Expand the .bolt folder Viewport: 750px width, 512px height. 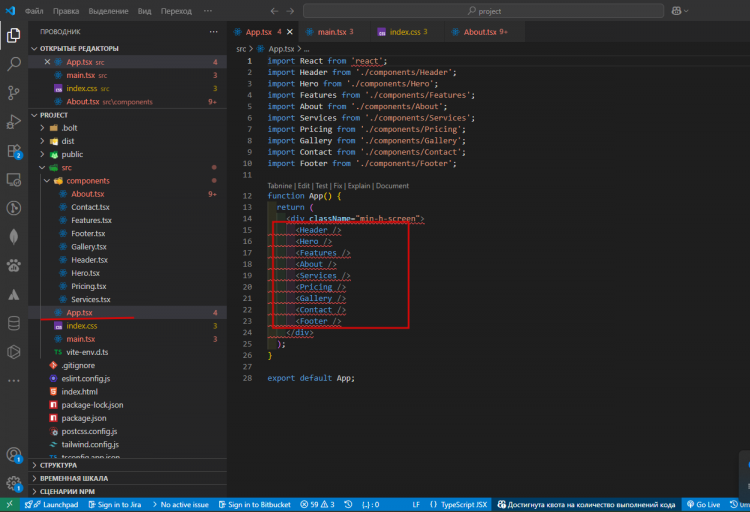(x=42, y=128)
